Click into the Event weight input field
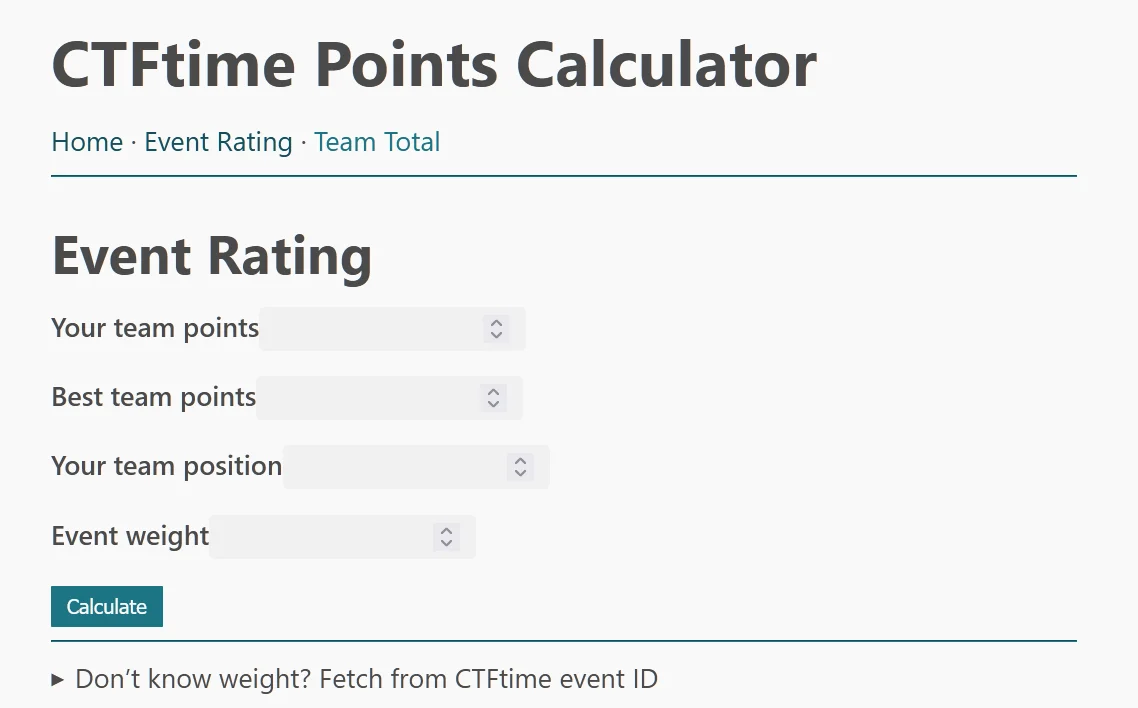Image resolution: width=1138 pixels, height=708 pixels. pyautogui.click(x=320, y=537)
